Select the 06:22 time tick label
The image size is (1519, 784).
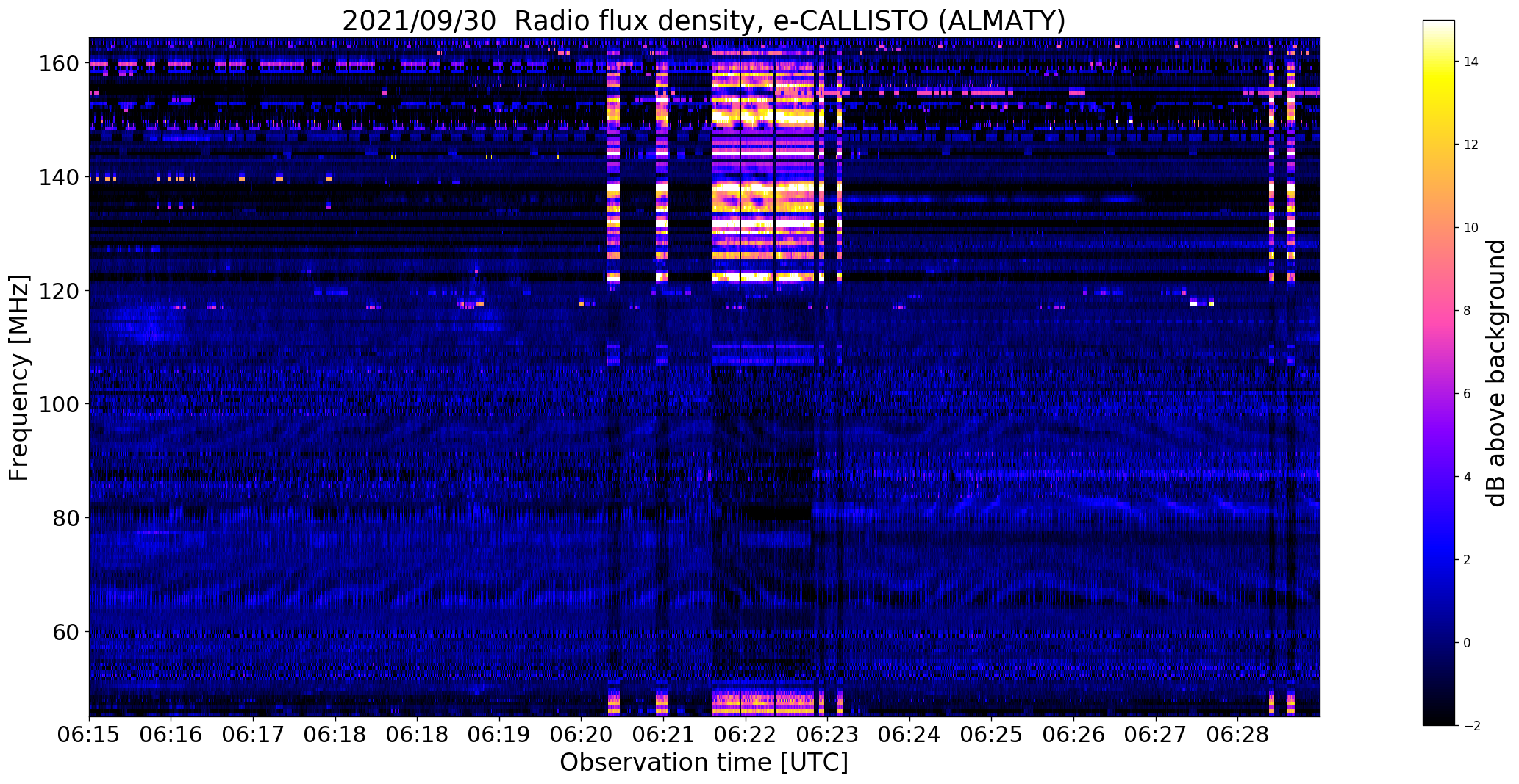tap(746, 736)
